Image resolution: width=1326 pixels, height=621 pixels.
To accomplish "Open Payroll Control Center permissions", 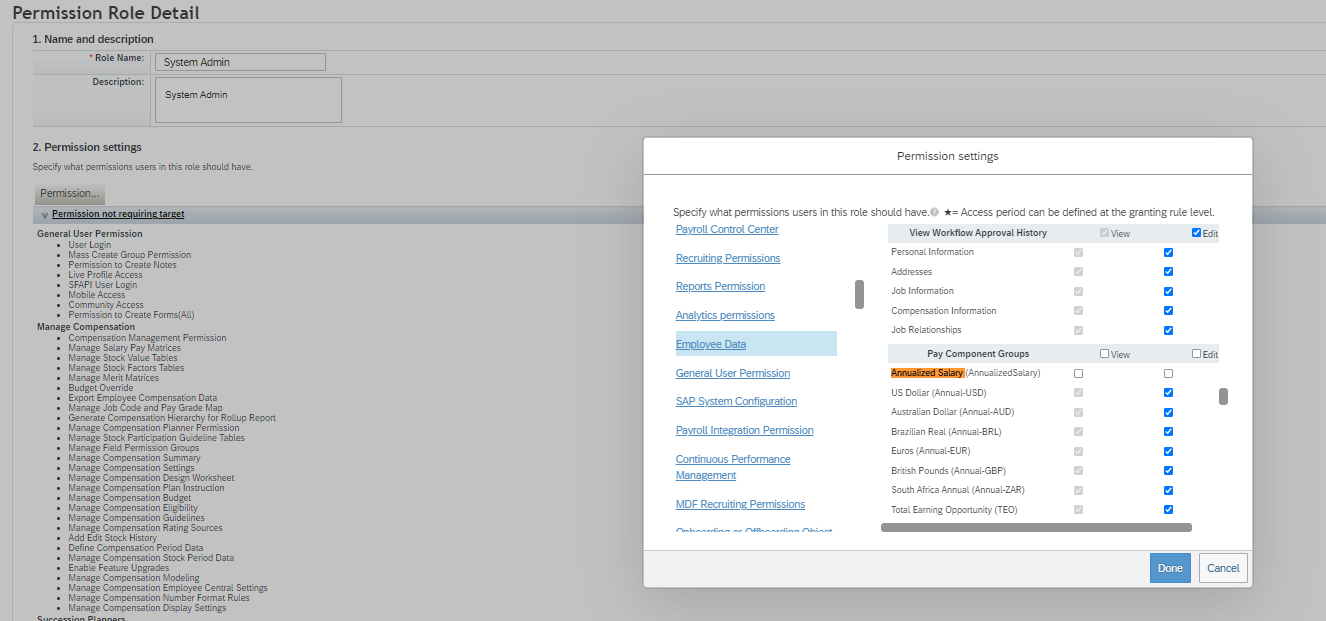I will click(727, 230).
